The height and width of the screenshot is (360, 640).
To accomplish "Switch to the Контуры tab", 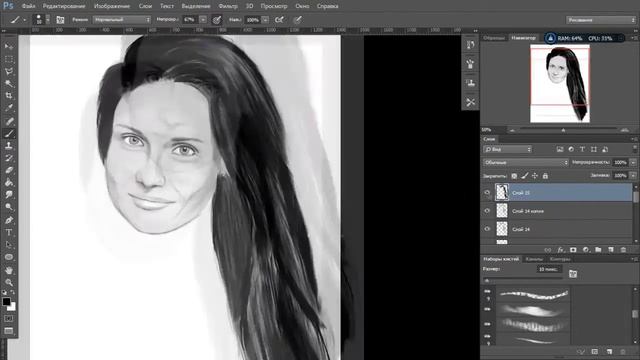I will [x=560, y=259].
